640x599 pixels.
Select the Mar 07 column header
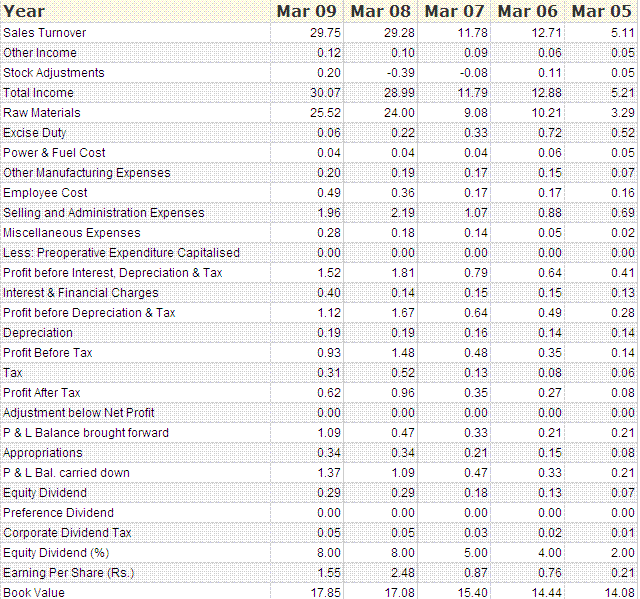[x=454, y=11]
